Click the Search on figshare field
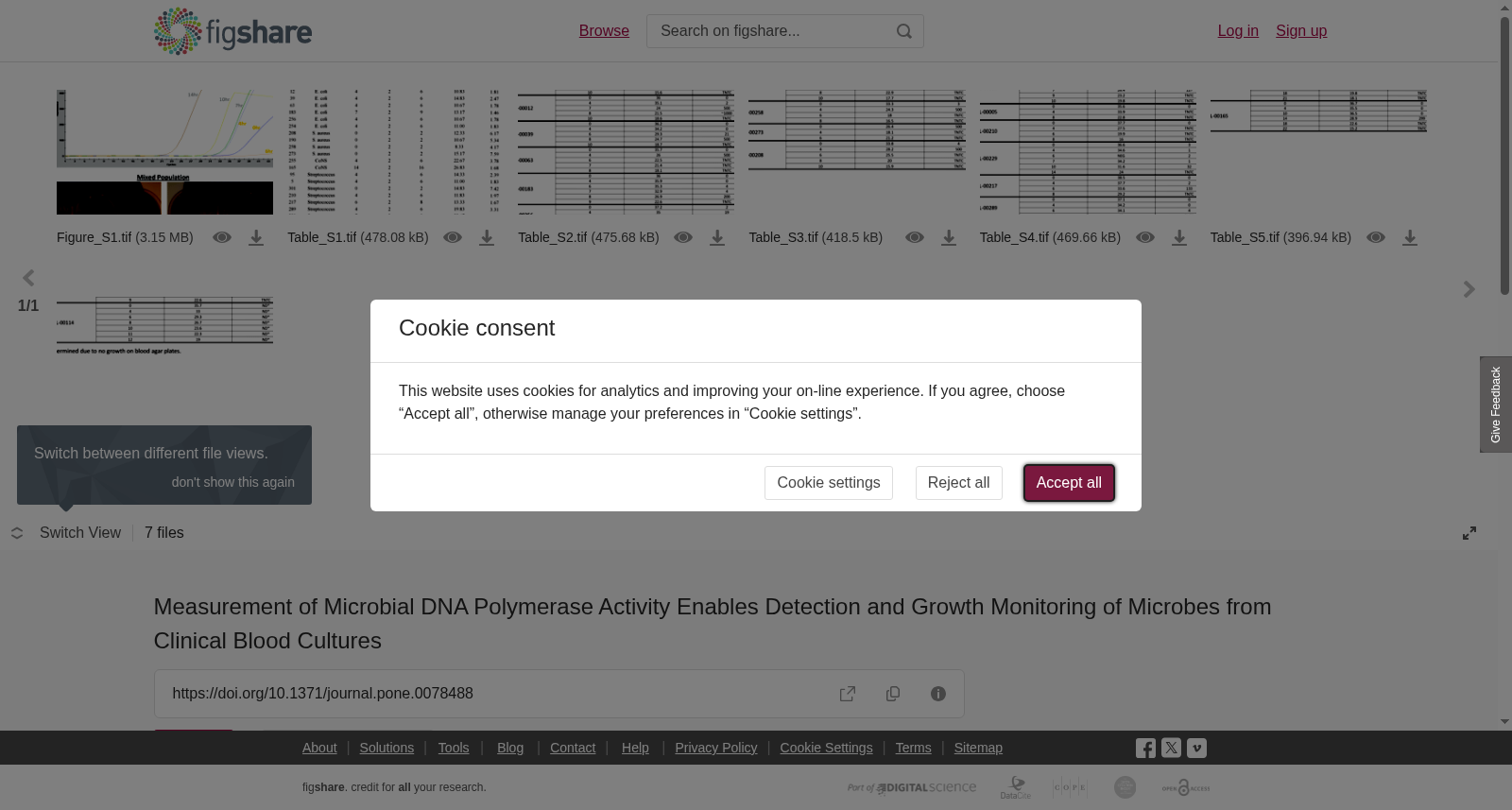The image size is (1512, 810). 770,31
